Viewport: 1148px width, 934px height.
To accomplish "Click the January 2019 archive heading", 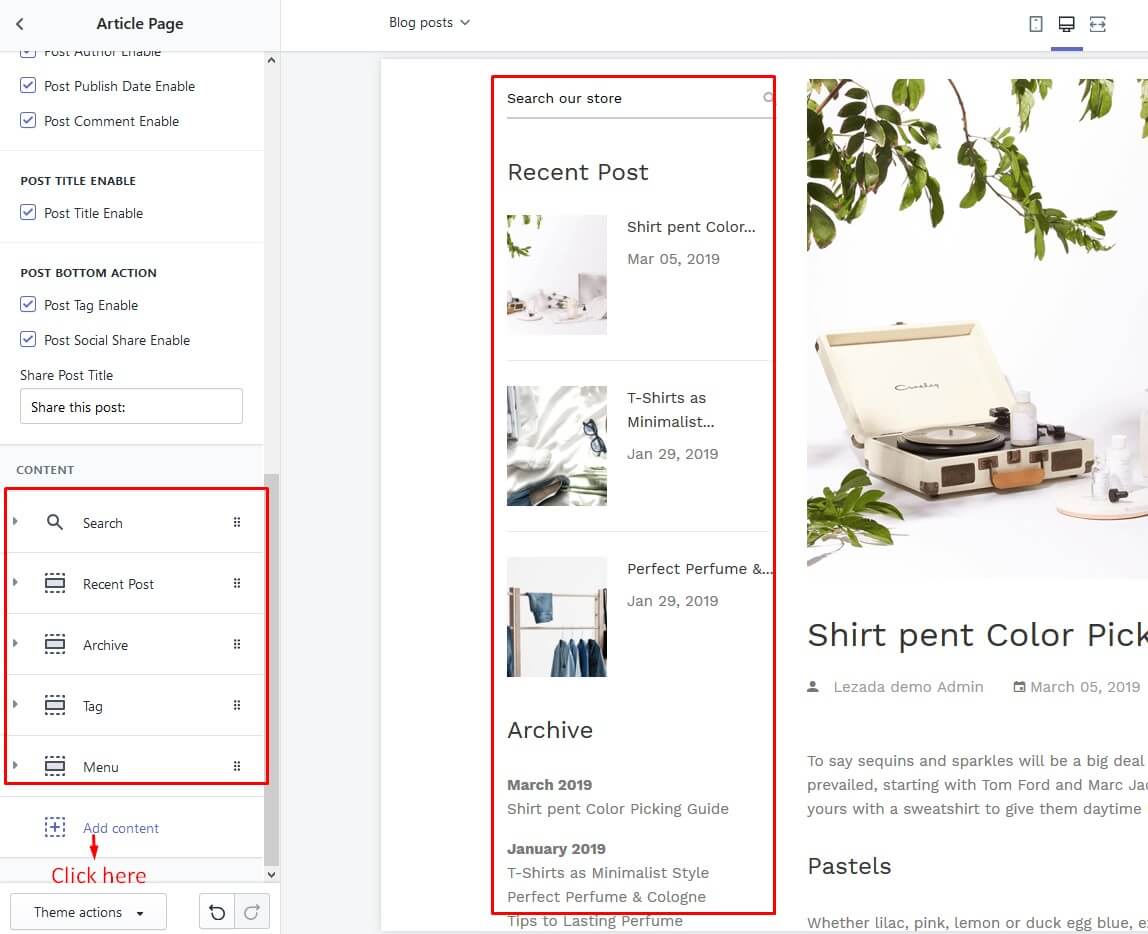I will (556, 849).
